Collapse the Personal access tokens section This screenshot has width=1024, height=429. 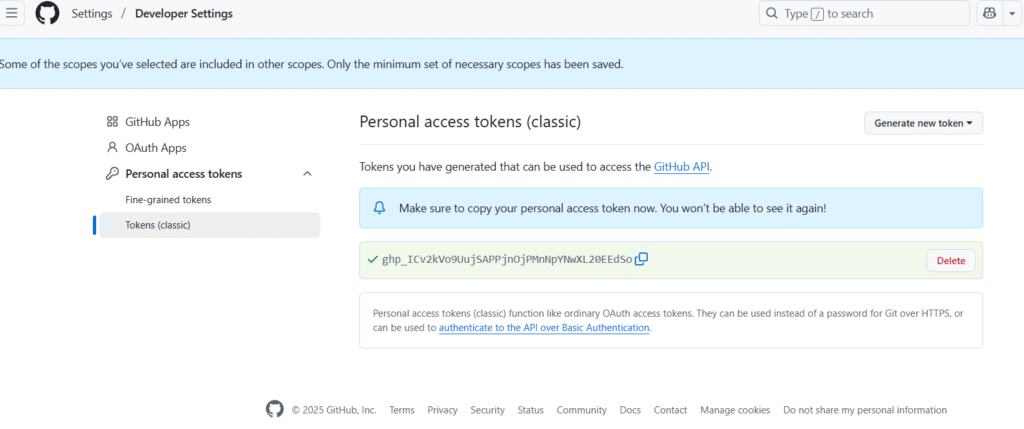pyautogui.click(x=306, y=174)
